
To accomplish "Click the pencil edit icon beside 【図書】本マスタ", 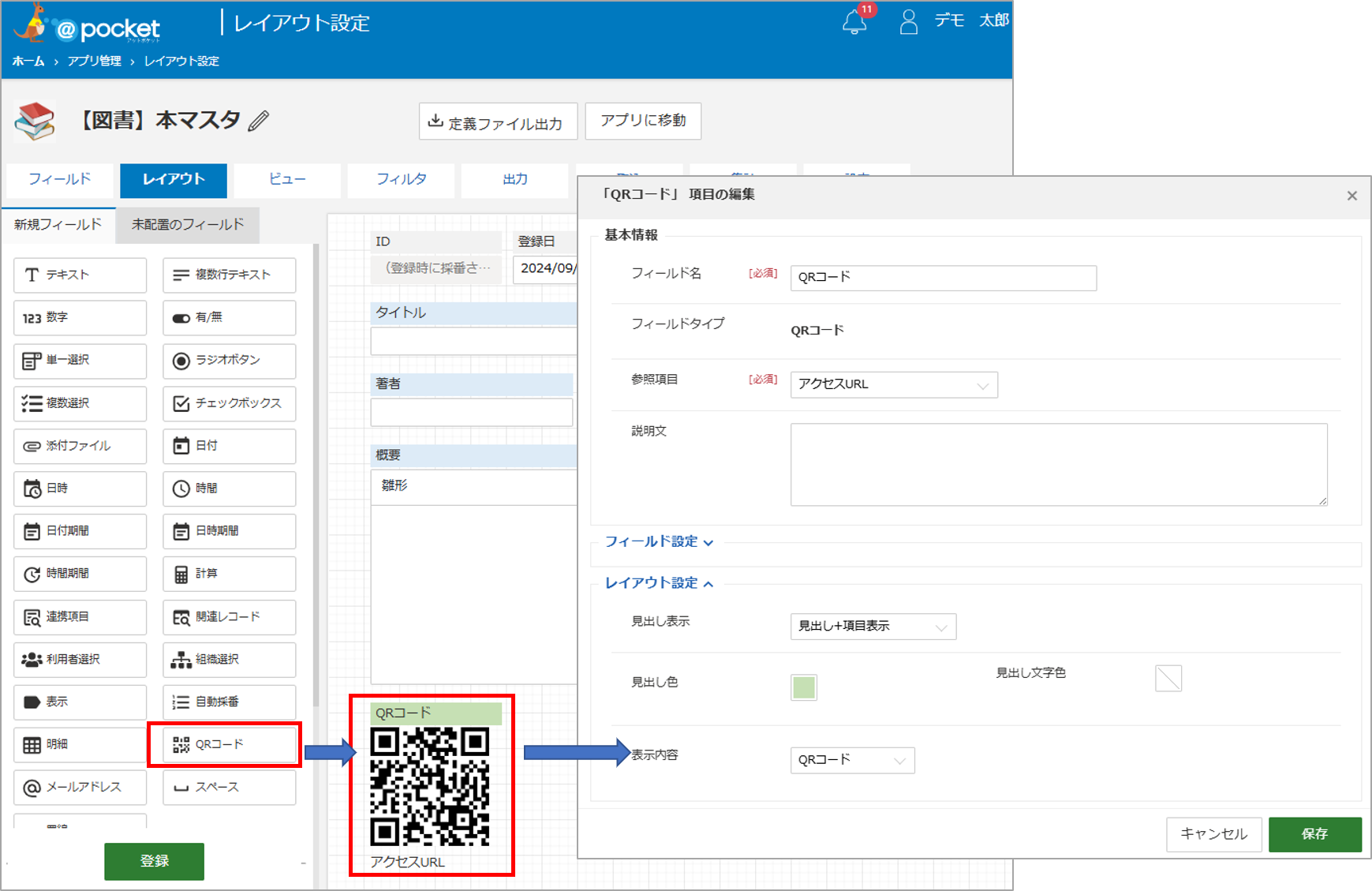I will point(259,120).
